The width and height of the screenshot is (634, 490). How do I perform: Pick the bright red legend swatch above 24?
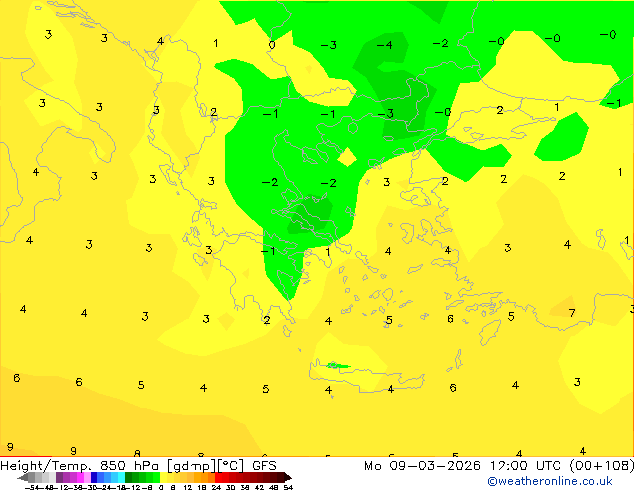(218, 478)
